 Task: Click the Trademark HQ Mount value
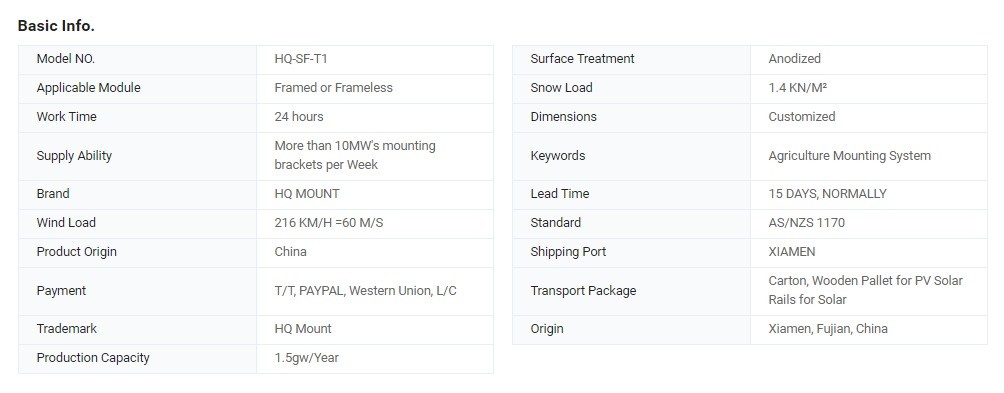(x=304, y=329)
